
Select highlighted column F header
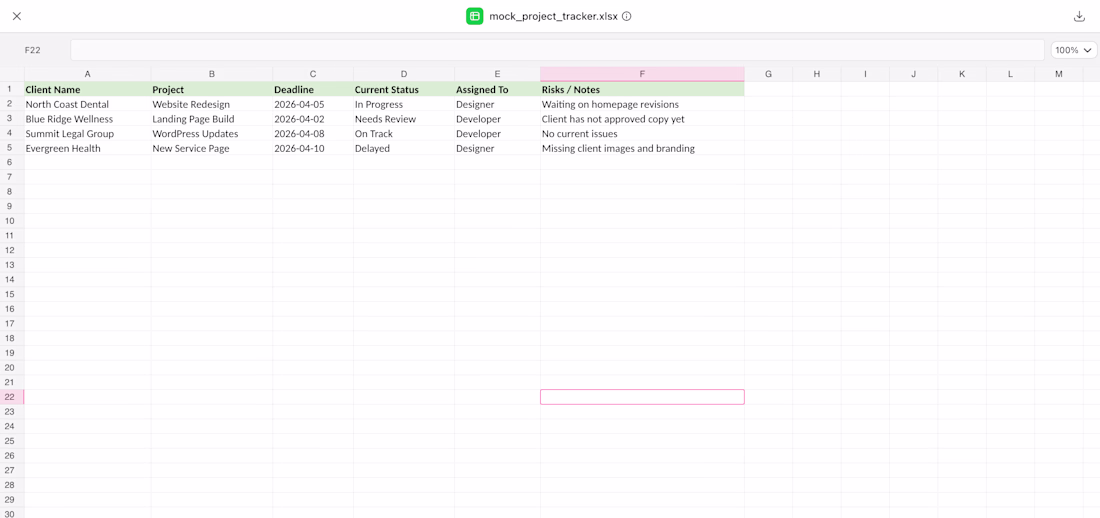[643, 74]
